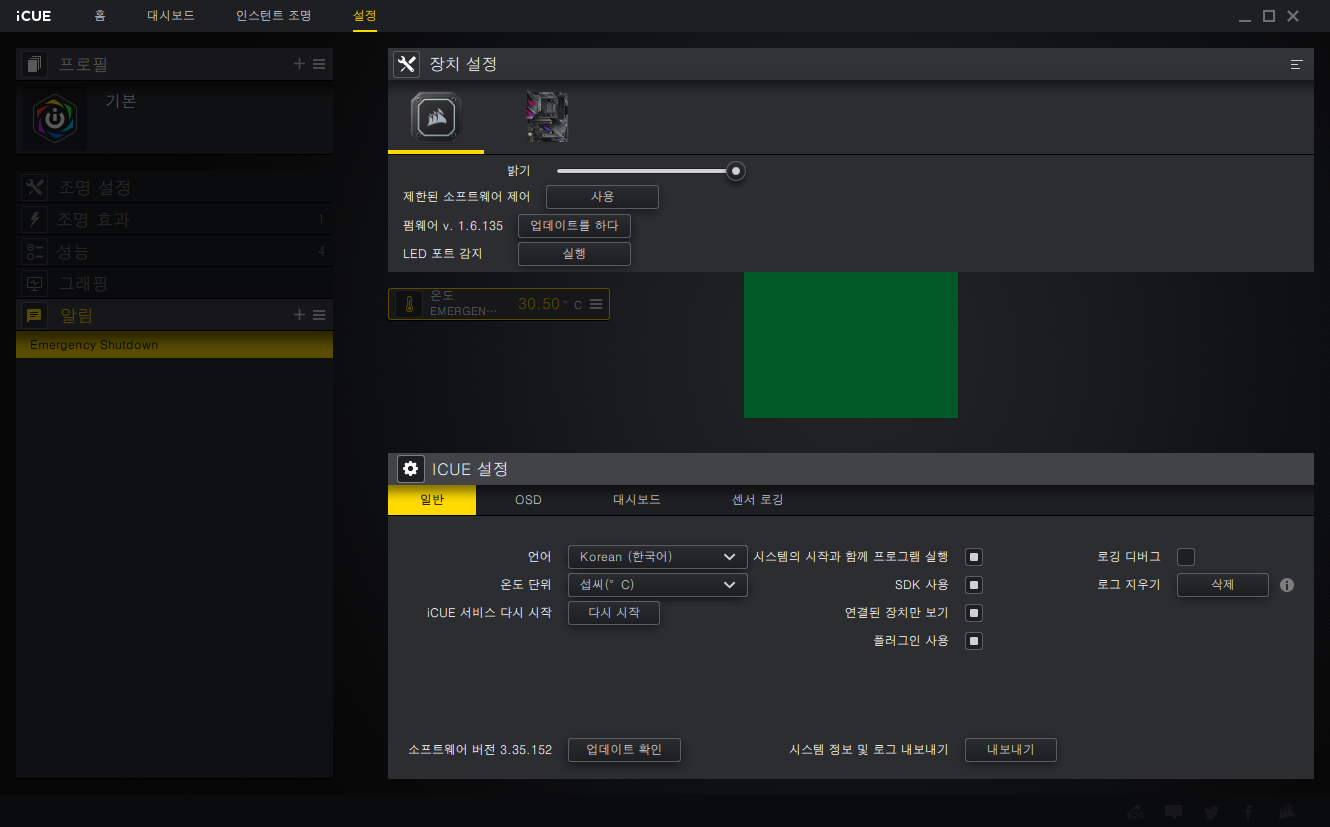Open the Facebook icon
Viewport: 1330px width, 827px height.
click(x=1248, y=812)
